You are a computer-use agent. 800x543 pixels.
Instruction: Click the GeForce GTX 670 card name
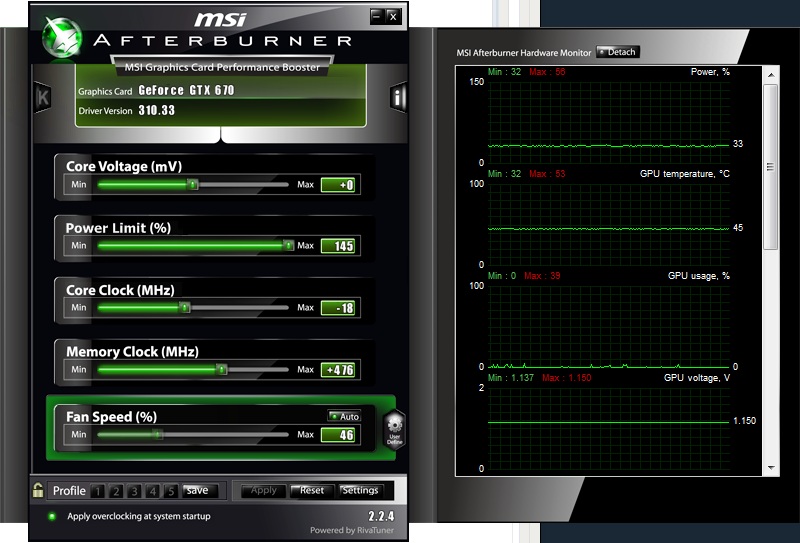click(x=186, y=90)
